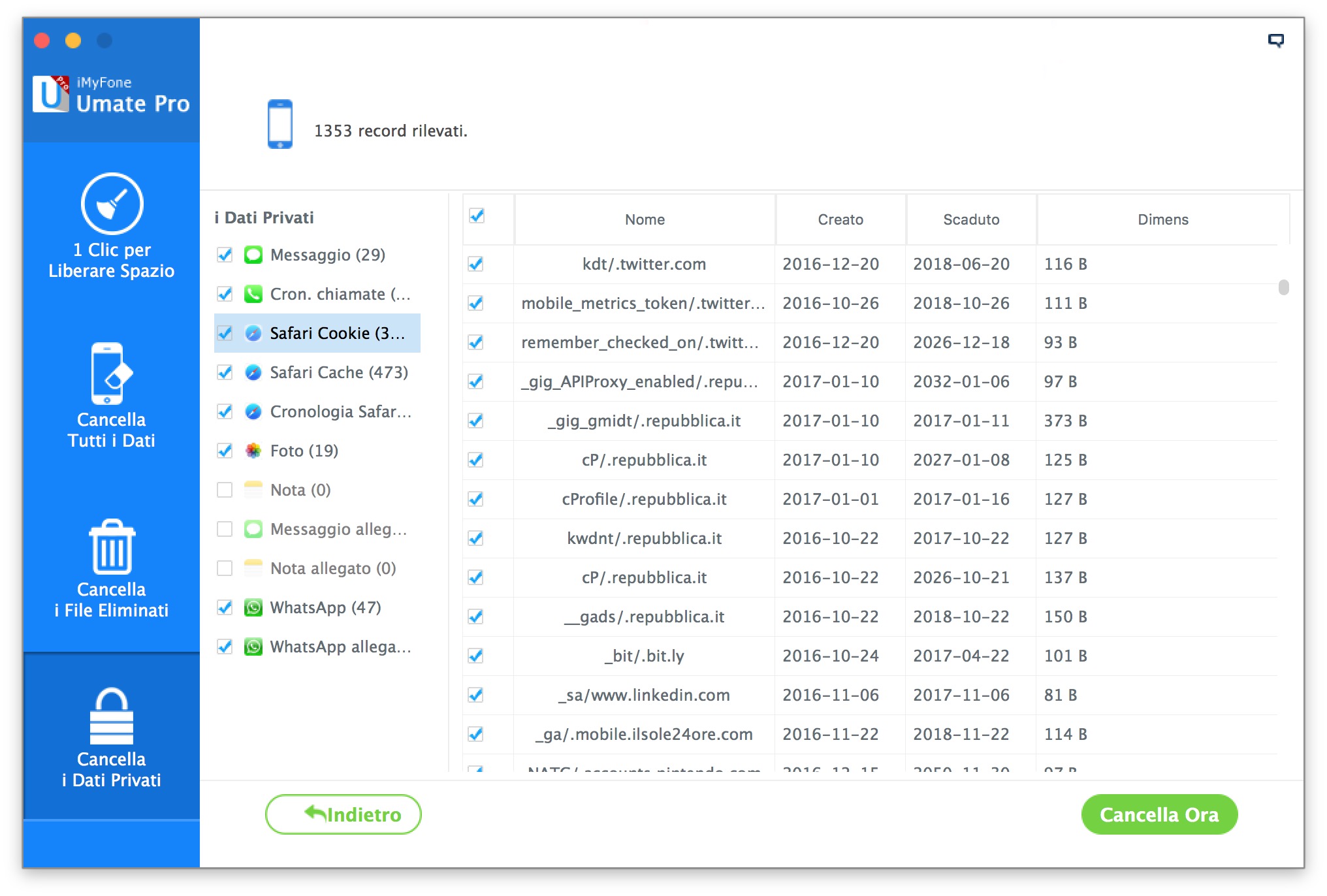1327x896 pixels.
Task: Click the iPhone device icon
Action: pyautogui.click(x=280, y=124)
